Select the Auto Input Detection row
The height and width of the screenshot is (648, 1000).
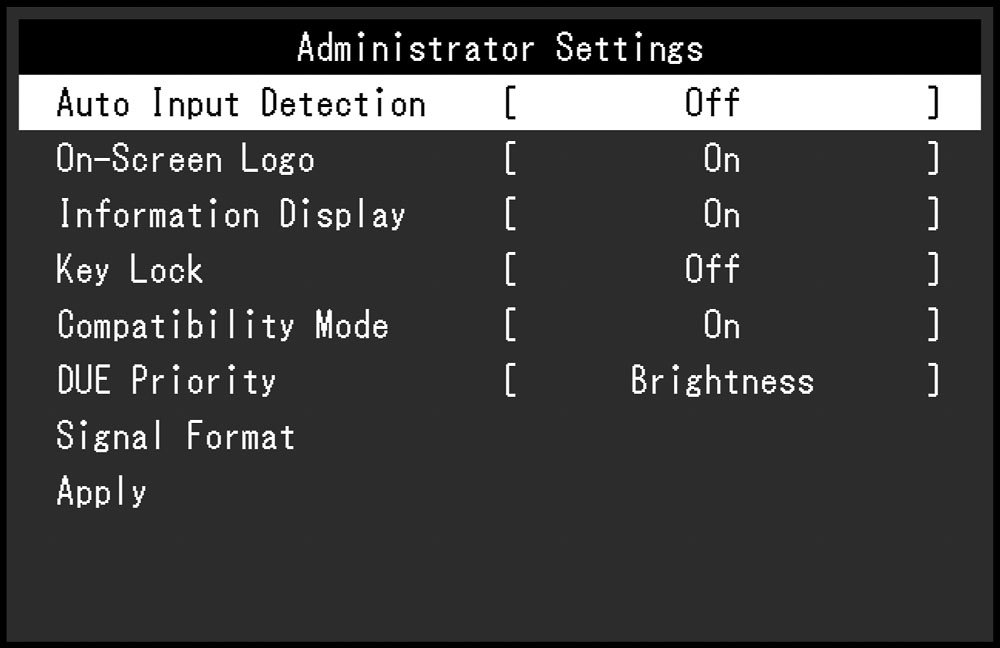coord(499,103)
